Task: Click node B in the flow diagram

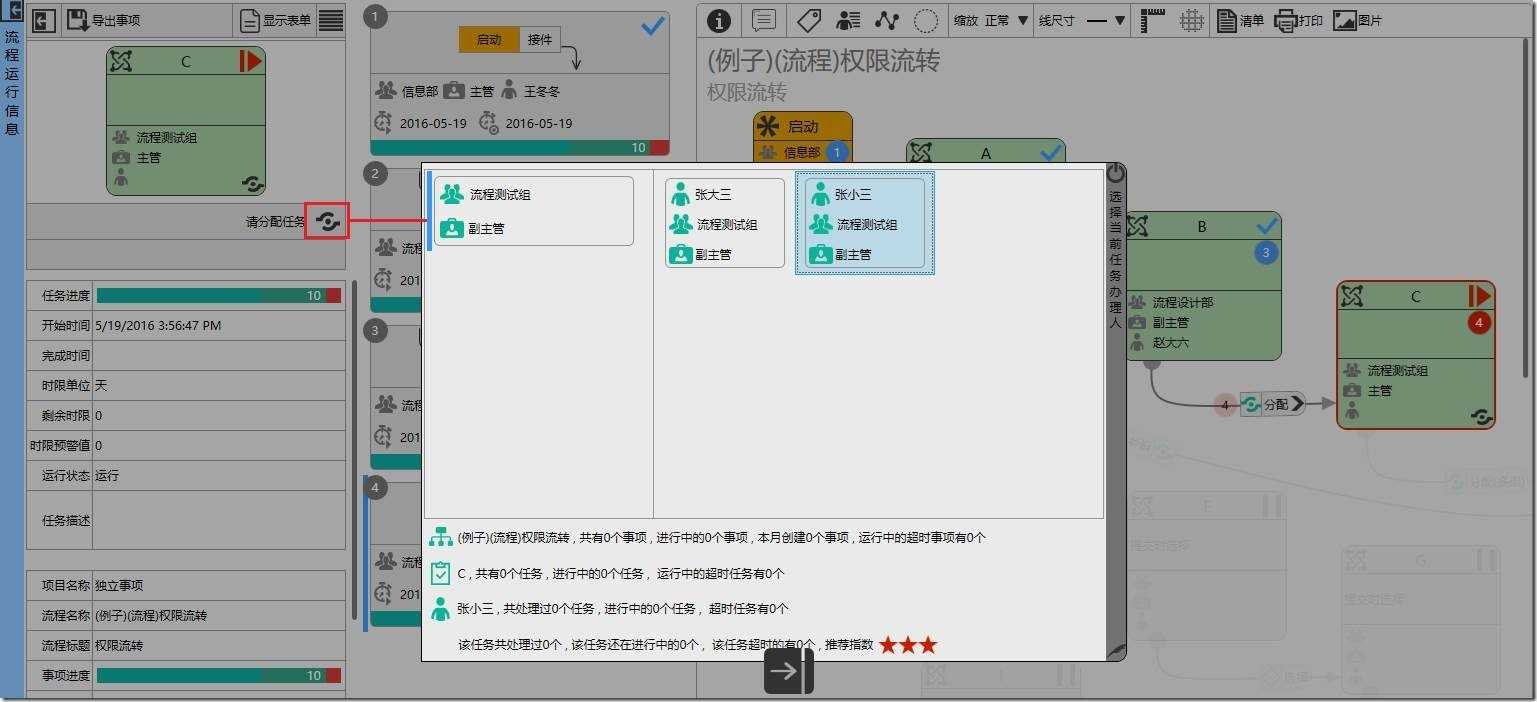Action: pos(1203,286)
